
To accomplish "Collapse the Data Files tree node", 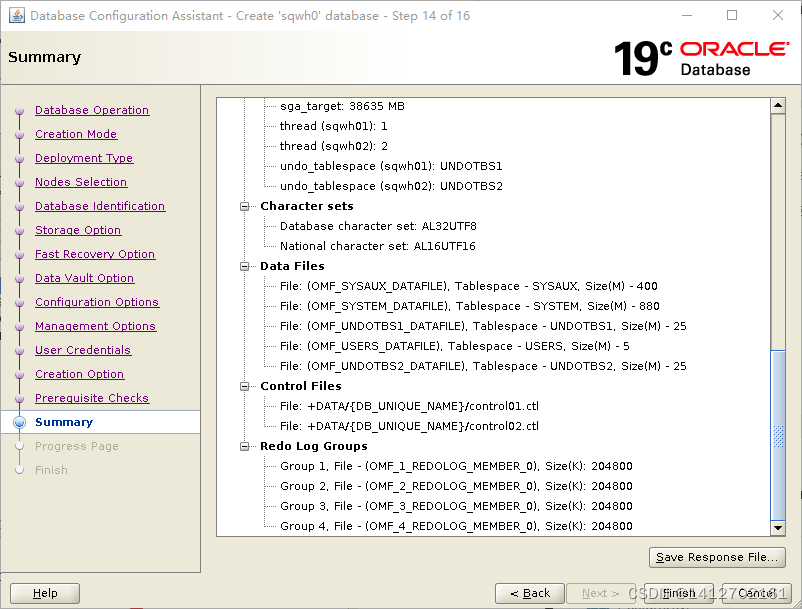I will [244, 266].
